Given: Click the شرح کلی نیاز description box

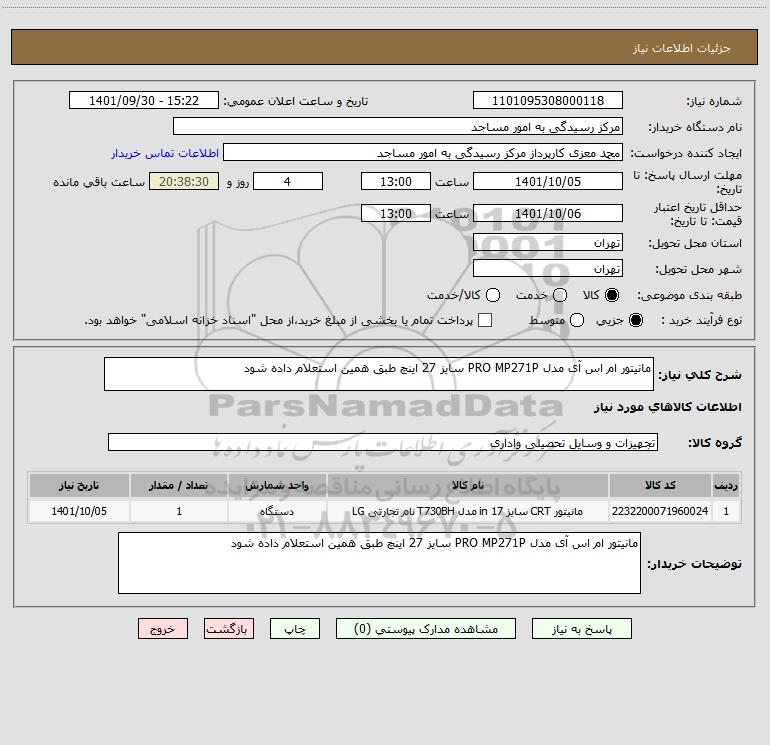Looking at the screenshot, I should tap(379, 374).
